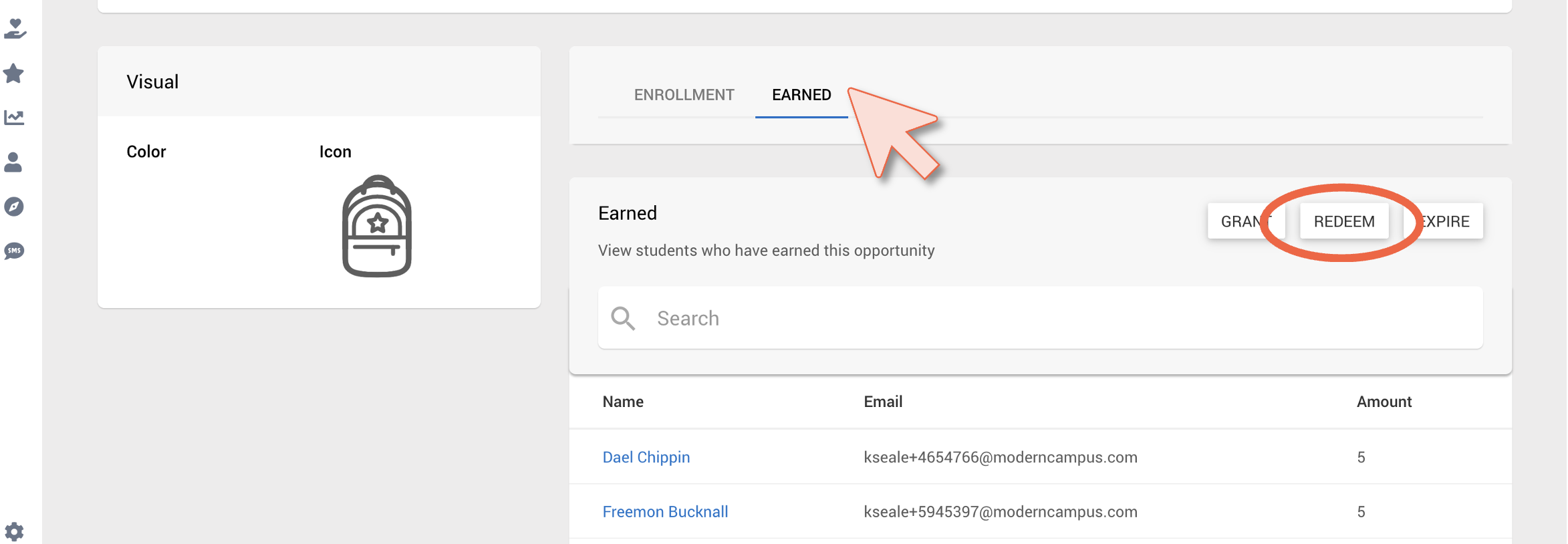Click the Grant button
The width and height of the screenshot is (1568, 544).
(x=1246, y=221)
